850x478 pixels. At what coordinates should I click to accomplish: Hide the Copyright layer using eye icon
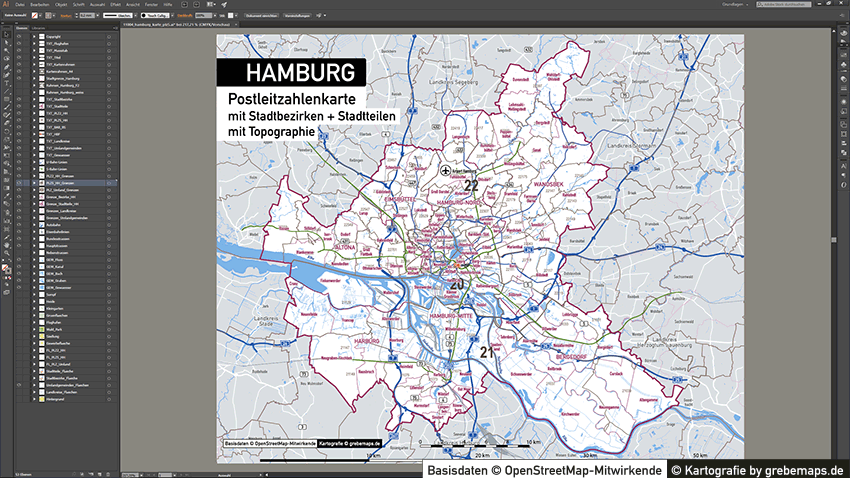(x=19, y=37)
